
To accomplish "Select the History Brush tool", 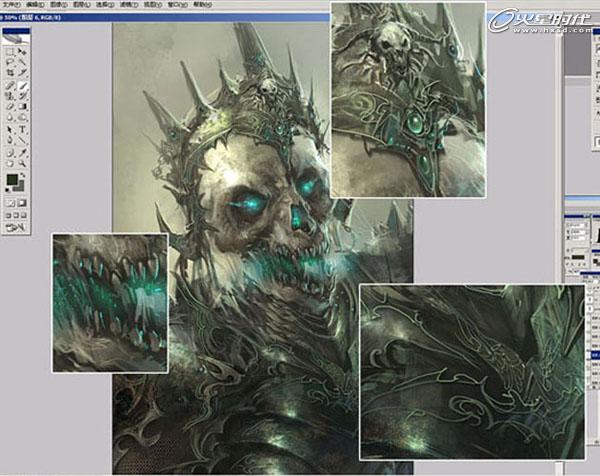I will (x=22, y=96).
